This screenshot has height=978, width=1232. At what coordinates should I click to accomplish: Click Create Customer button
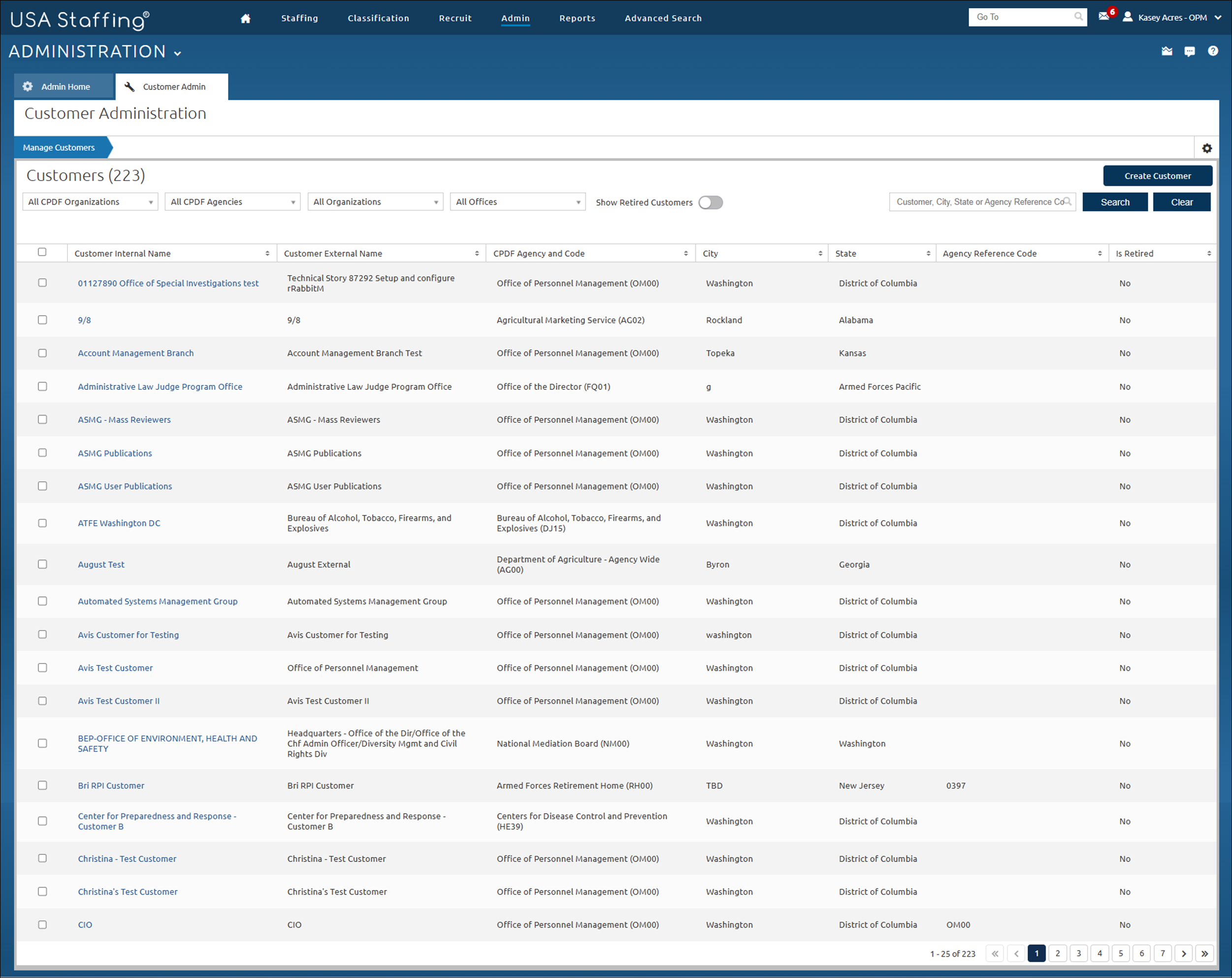[x=1158, y=176]
